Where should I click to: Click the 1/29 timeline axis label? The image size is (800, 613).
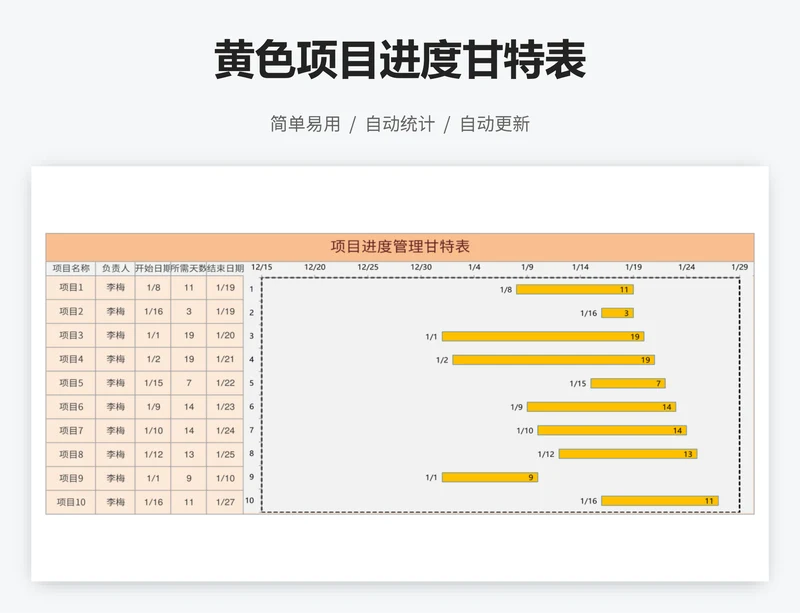(739, 267)
